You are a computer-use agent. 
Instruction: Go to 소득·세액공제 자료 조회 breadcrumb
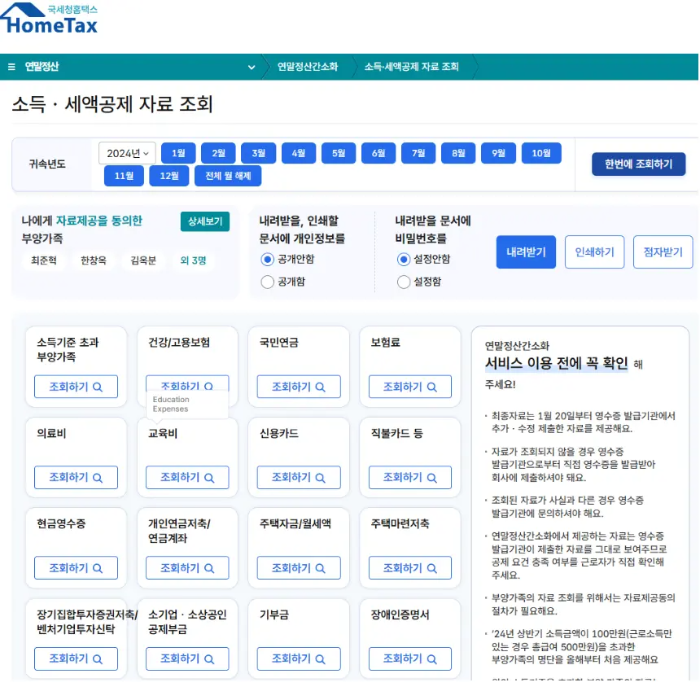(x=411, y=67)
